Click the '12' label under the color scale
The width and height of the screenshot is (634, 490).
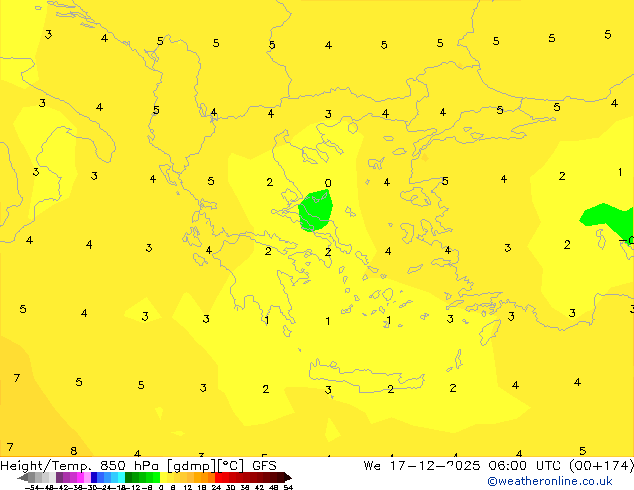click(x=188, y=487)
